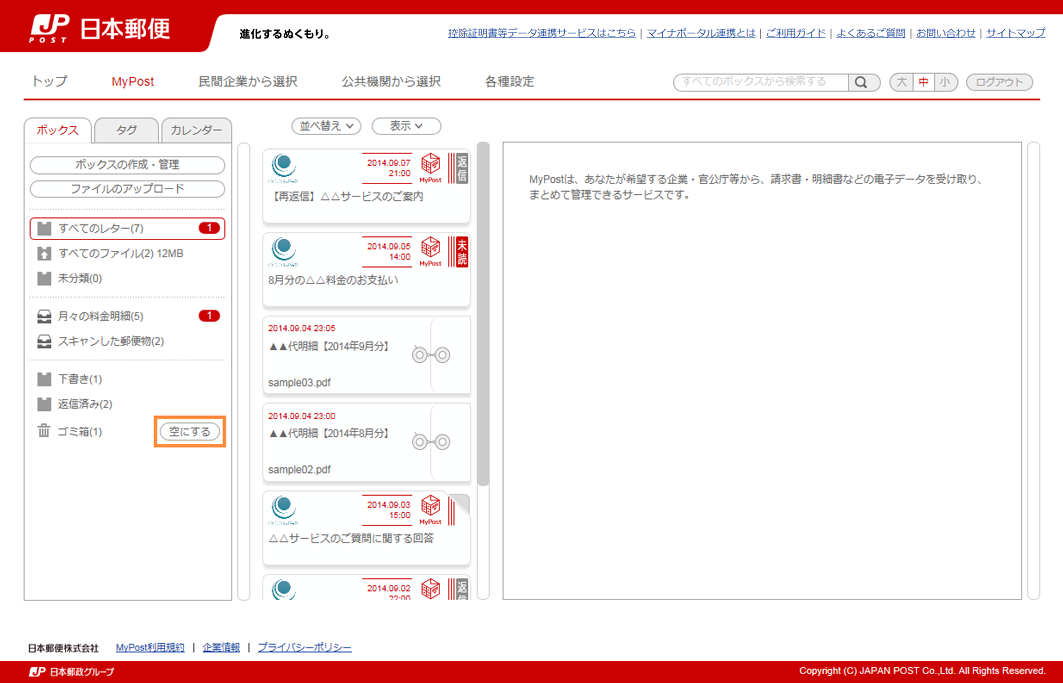
Task: Select 未分類(0) box
Action: tap(127, 278)
